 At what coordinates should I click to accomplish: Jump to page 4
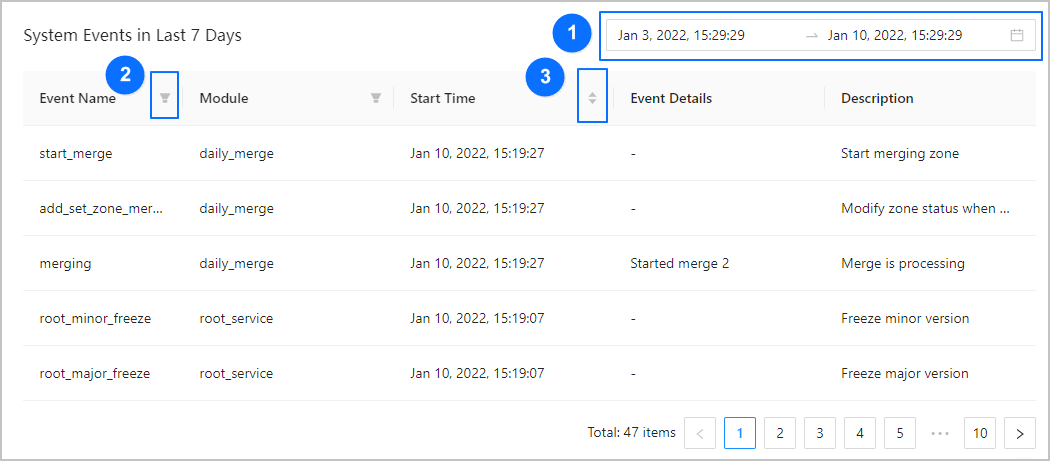859,433
